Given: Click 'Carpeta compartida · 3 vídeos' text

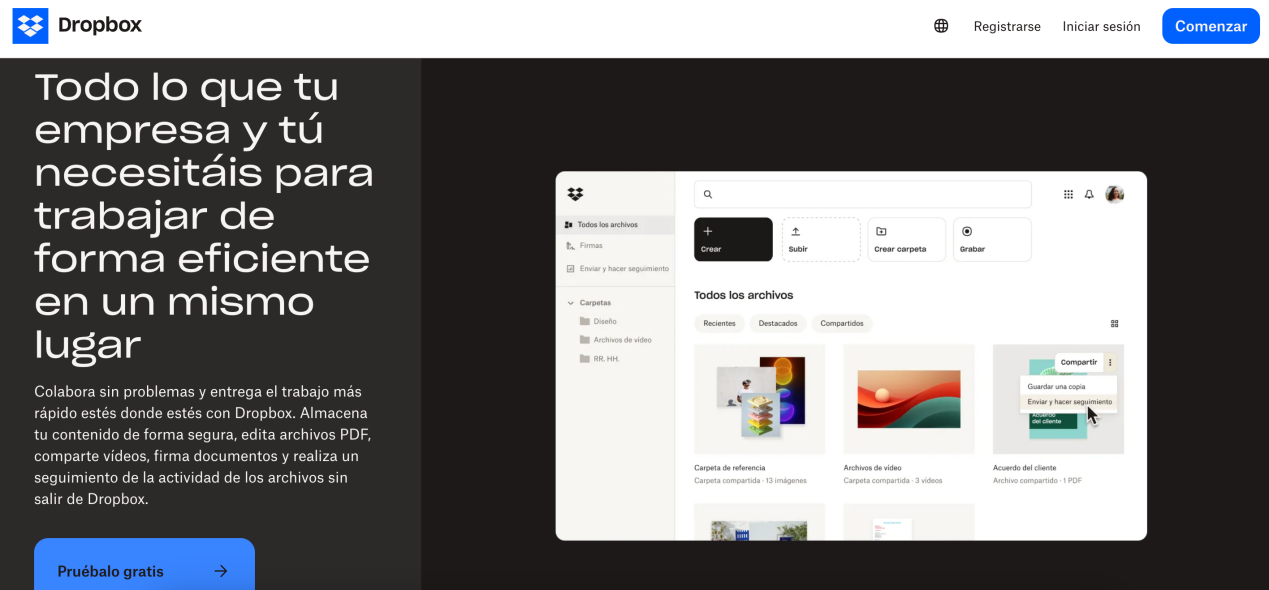Looking at the screenshot, I should click(893, 481).
